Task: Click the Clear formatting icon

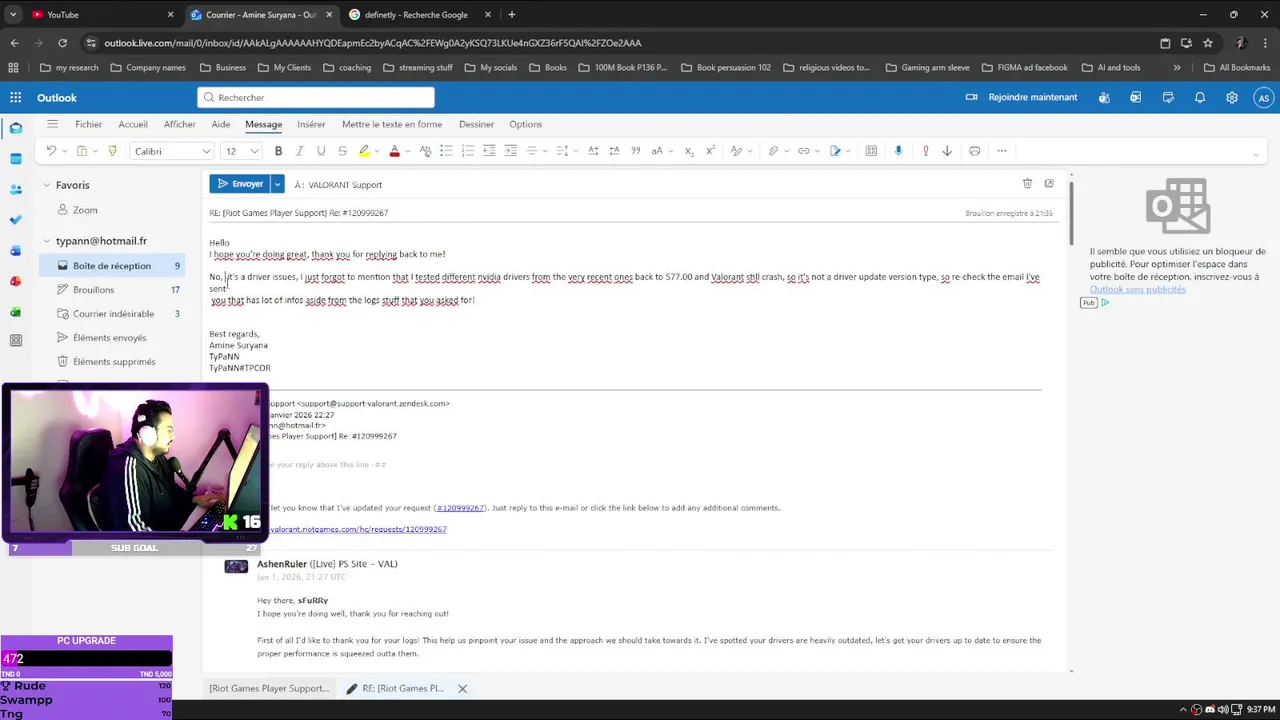Action: 425,151
